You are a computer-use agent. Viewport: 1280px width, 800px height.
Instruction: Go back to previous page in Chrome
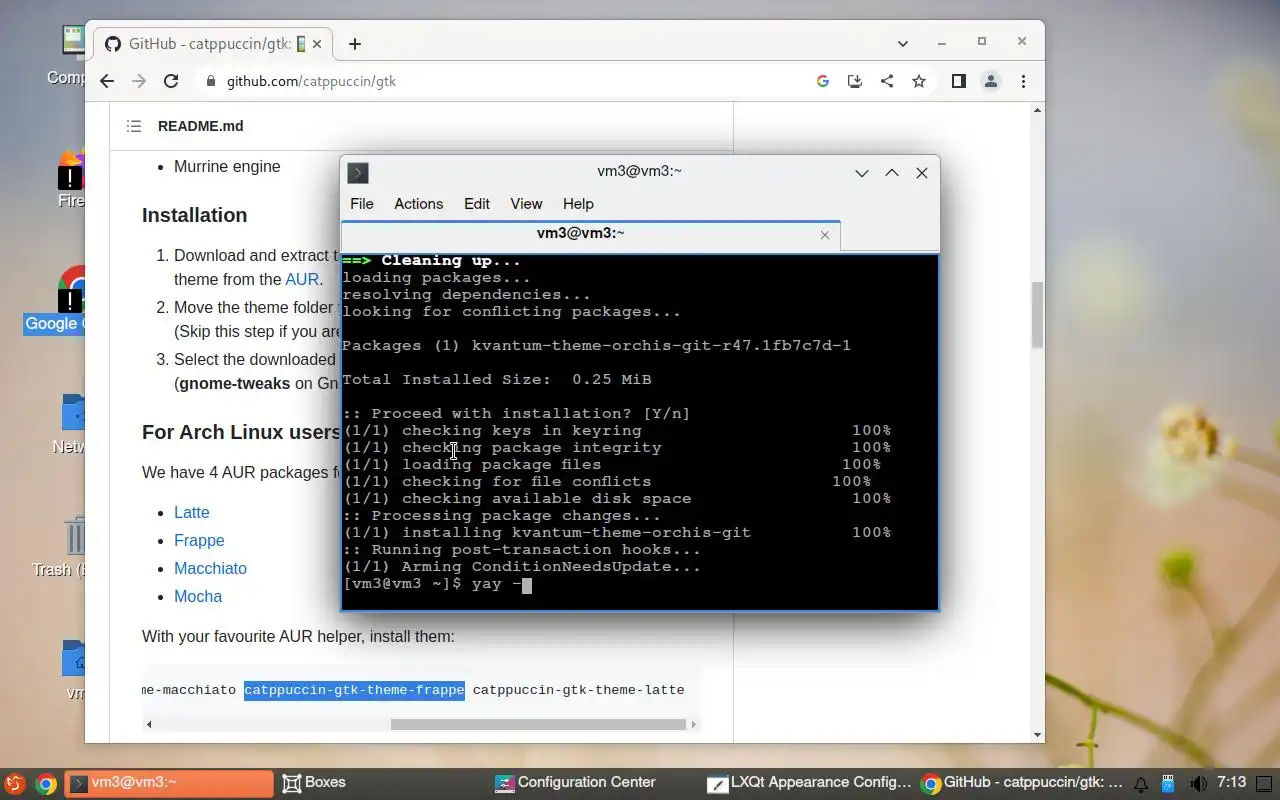click(x=108, y=81)
